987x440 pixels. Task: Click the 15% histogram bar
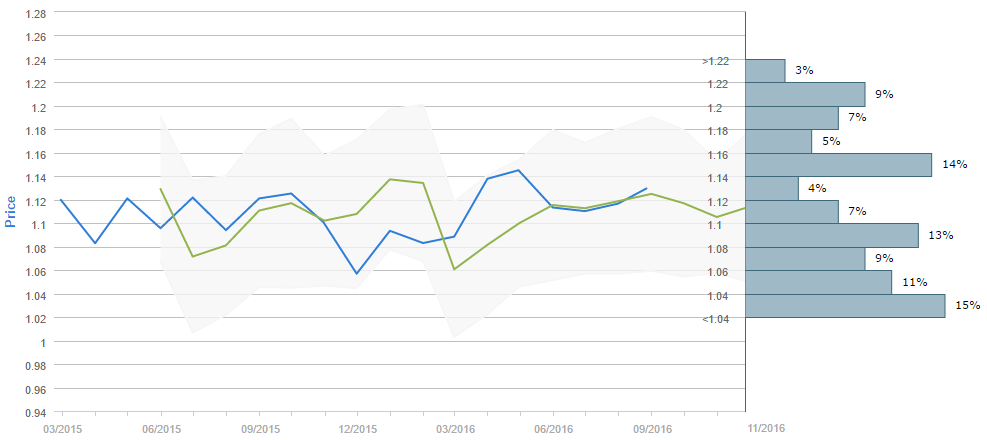(x=845, y=306)
